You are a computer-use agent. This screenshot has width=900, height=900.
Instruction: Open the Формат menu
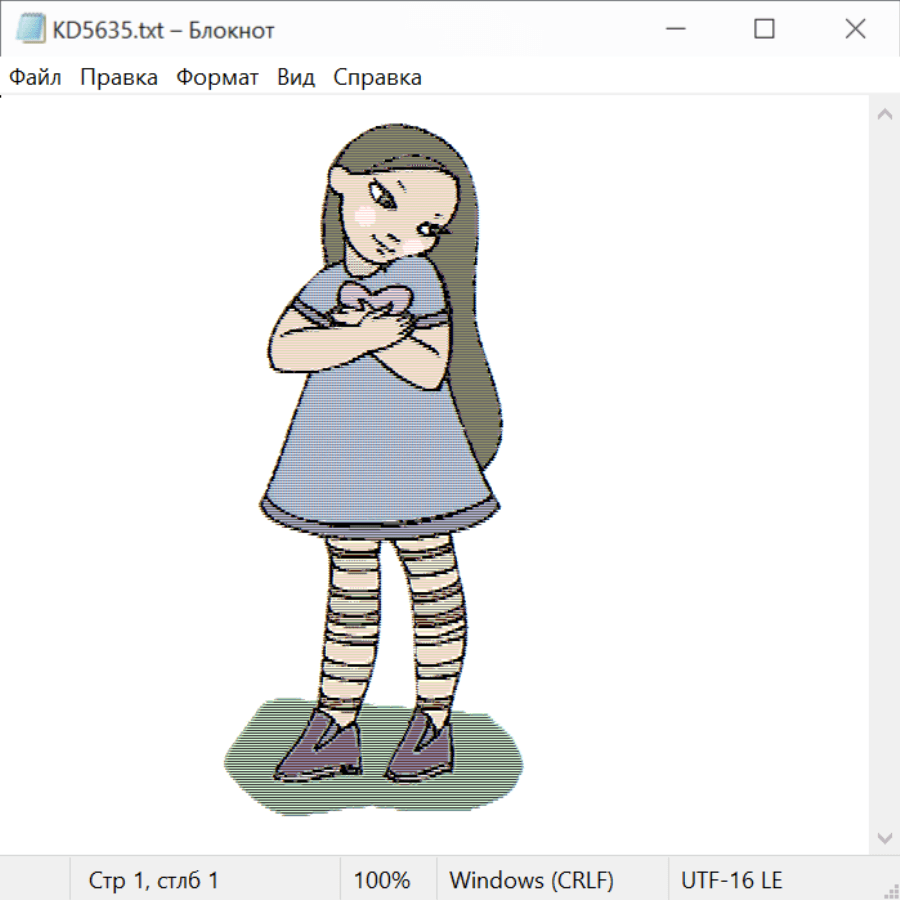(217, 78)
